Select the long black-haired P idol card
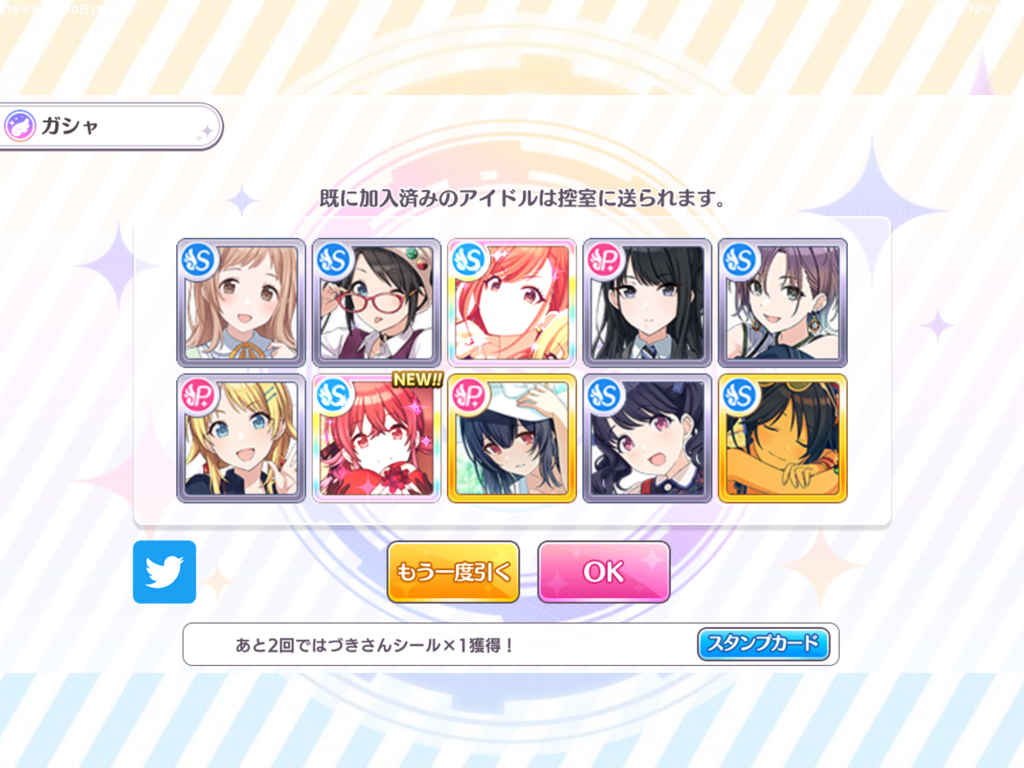This screenshot has width=1024, height=768. (x=647, y=302)
